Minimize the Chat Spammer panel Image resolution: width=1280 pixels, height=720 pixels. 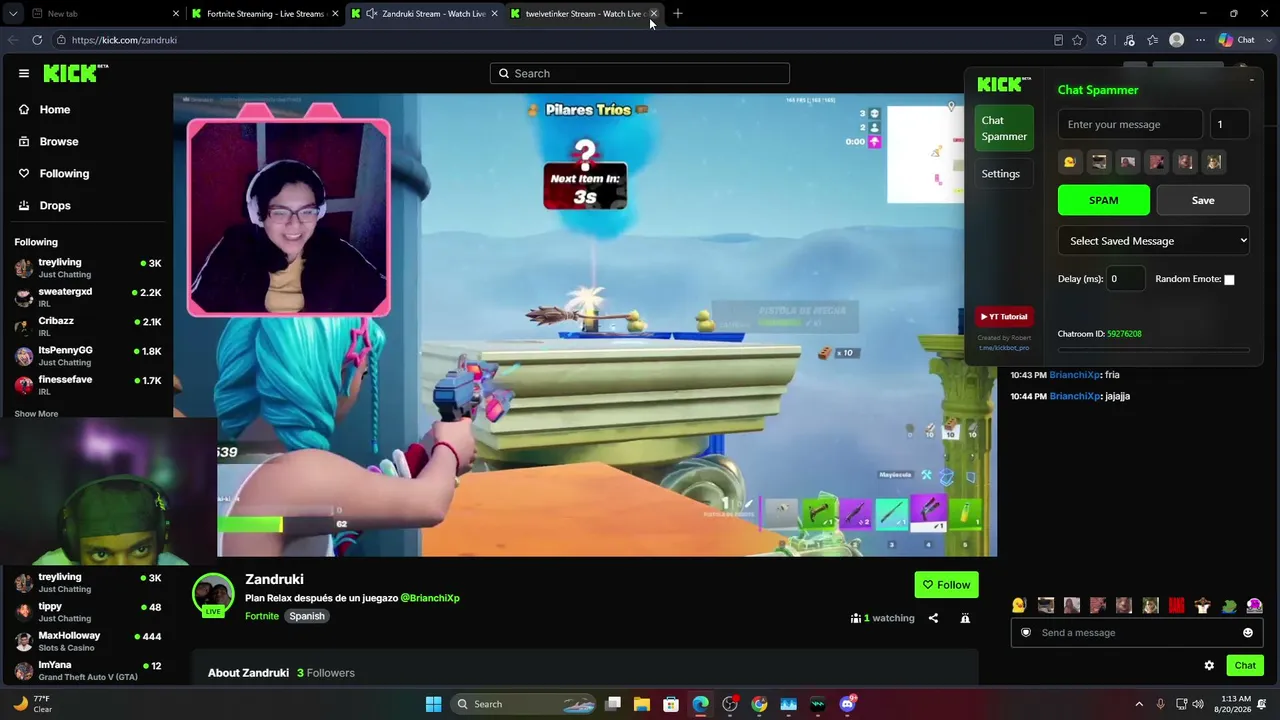tap(1251, 79)
